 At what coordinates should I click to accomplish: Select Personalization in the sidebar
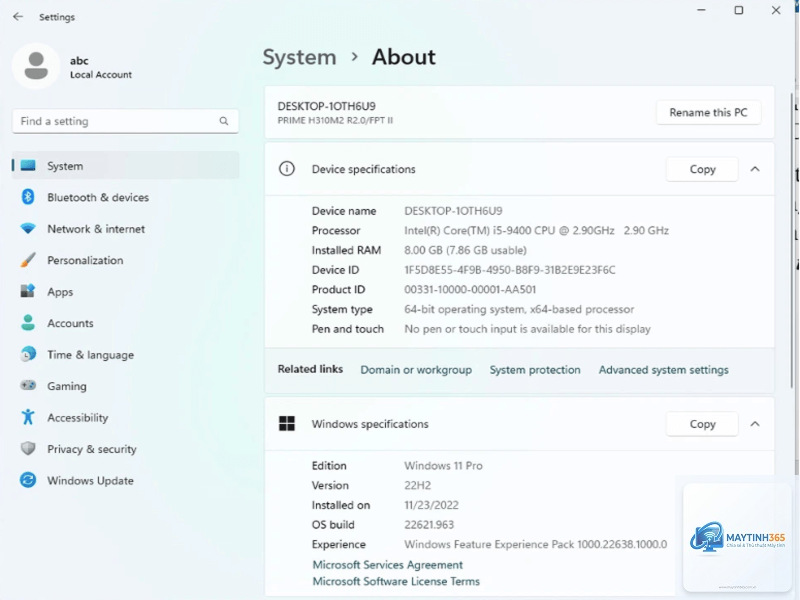coord(126,260)
